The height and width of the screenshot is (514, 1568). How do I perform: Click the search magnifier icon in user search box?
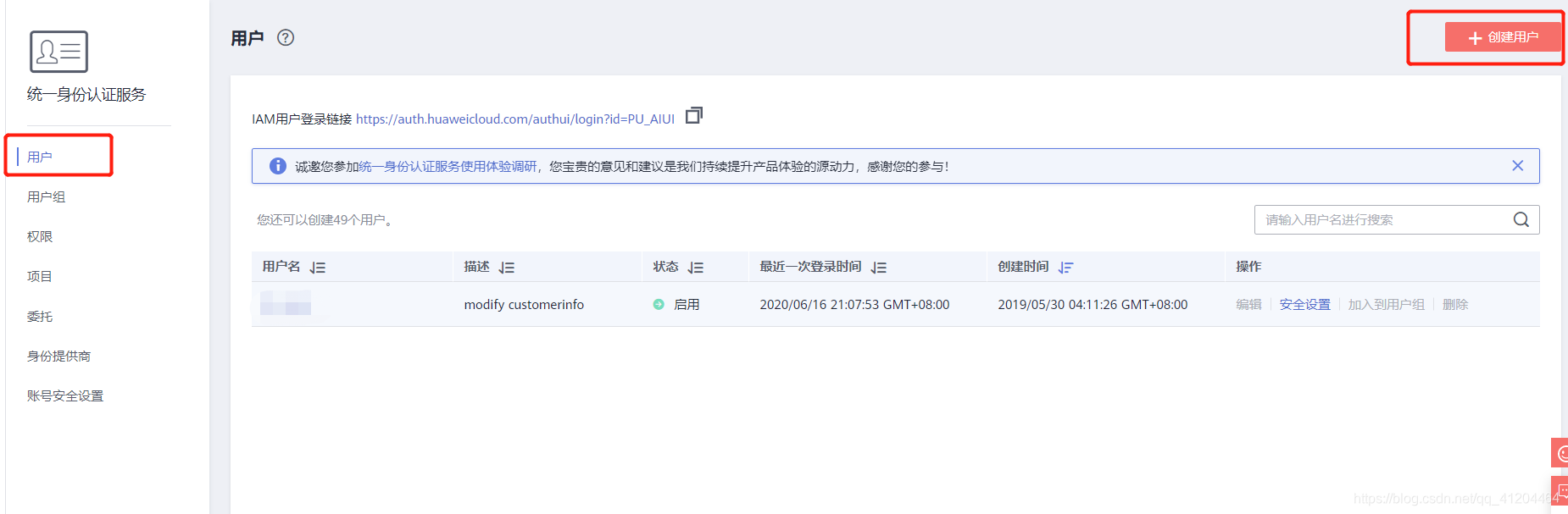point(1521,219)
